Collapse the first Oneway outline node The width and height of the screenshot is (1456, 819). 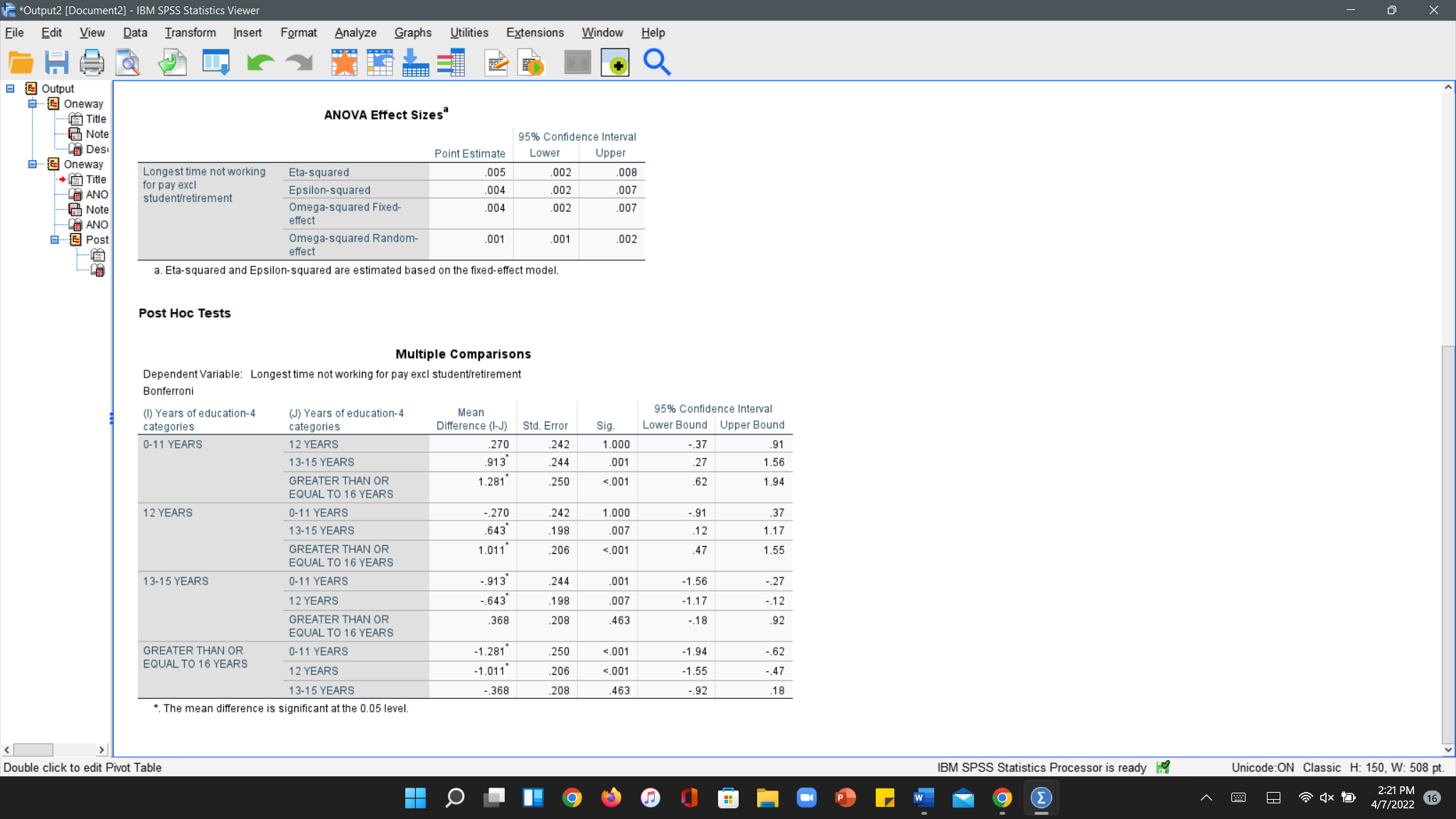pos(32,104)
